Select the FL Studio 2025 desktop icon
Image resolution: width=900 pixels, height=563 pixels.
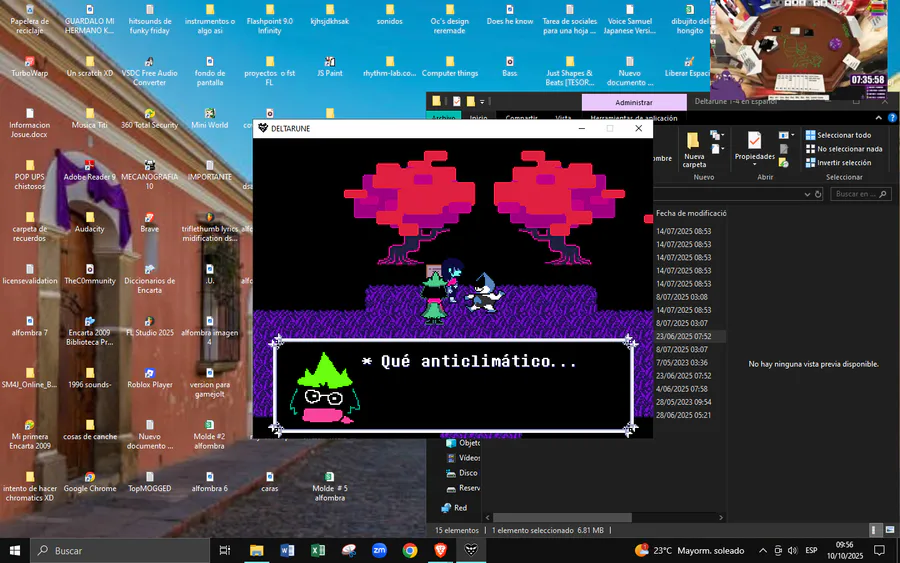tap(150, 326)
